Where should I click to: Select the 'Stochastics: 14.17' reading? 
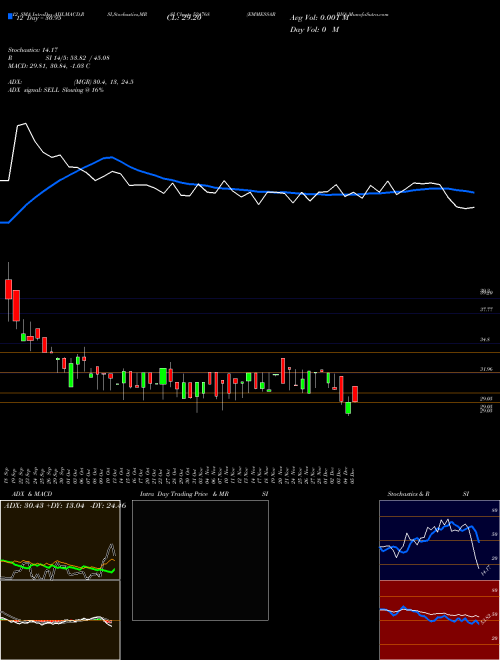point(31,50)
